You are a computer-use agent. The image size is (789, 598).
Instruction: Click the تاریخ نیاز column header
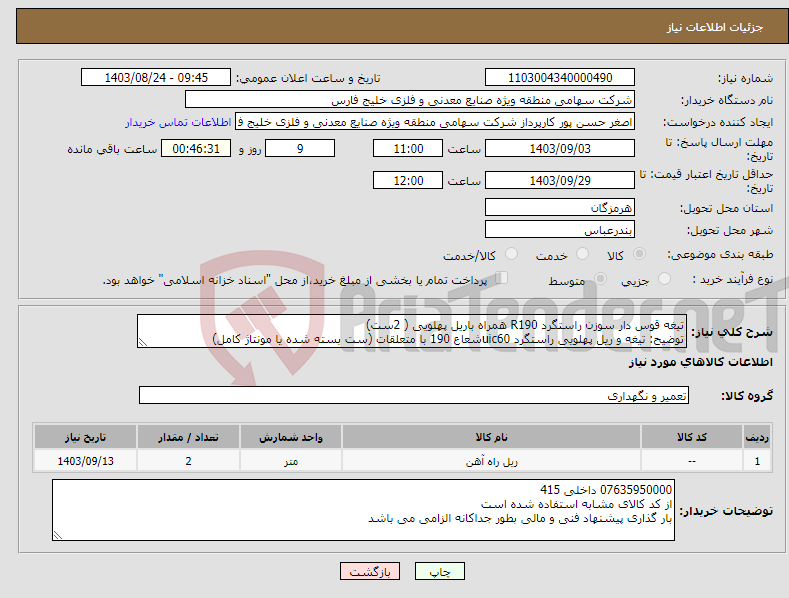tap(86, 437)
